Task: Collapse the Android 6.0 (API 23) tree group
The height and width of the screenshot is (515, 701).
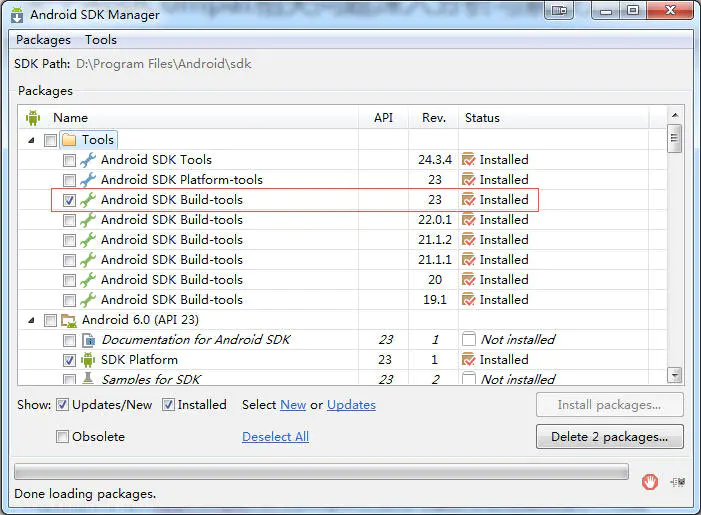Action: (31, 321)
